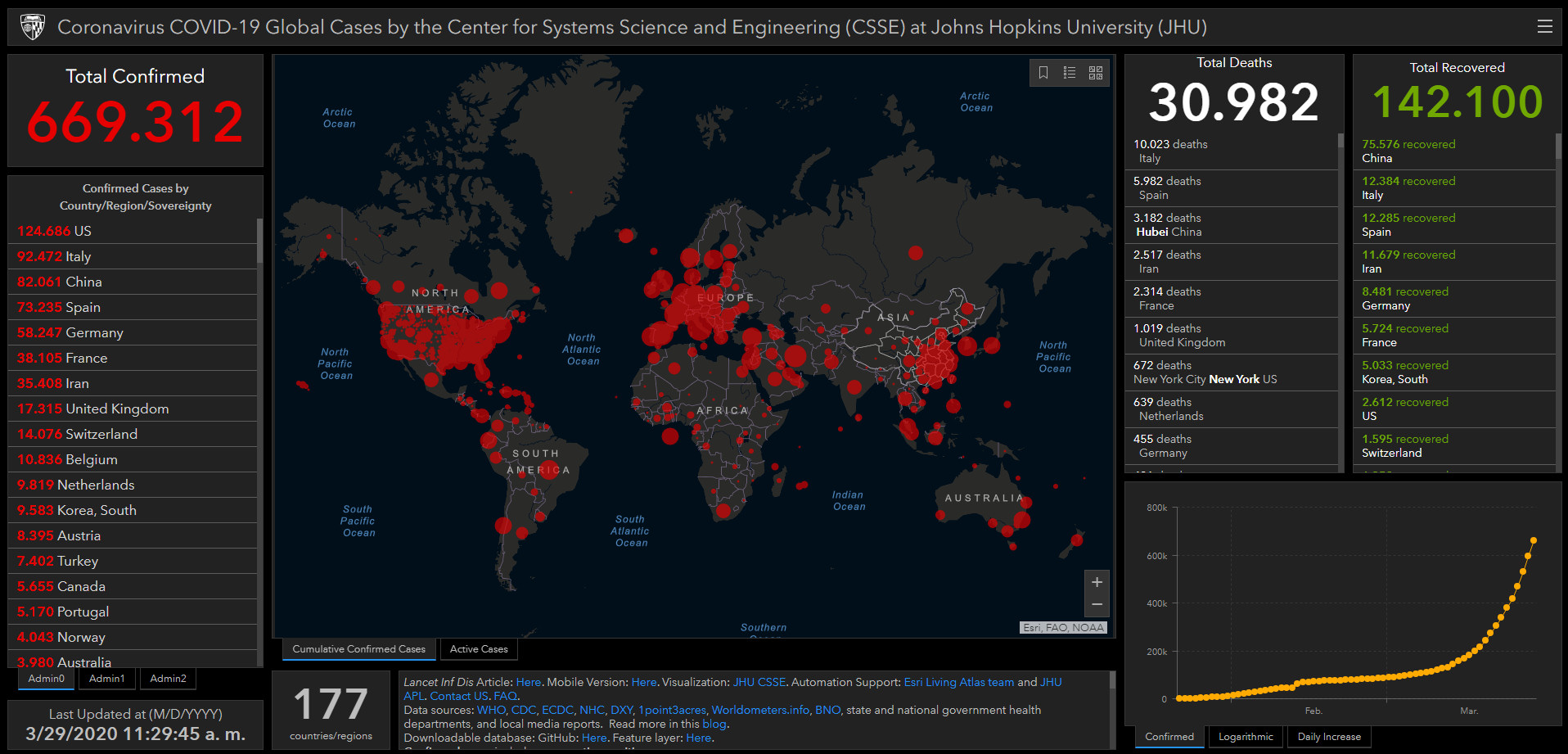Open the JHU CSSE visualization link
Image resolution: width=1568 pixels, height=754 pixels.
coord(759,682)
